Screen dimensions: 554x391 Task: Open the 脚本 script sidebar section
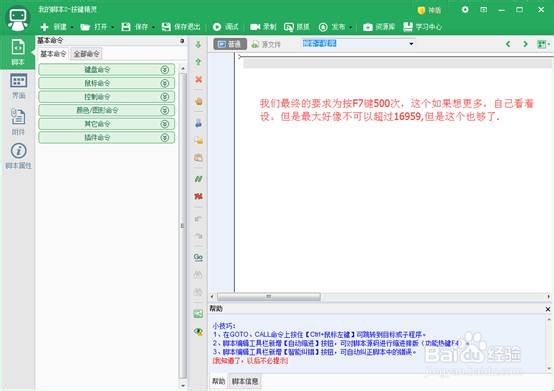[18, 52]
